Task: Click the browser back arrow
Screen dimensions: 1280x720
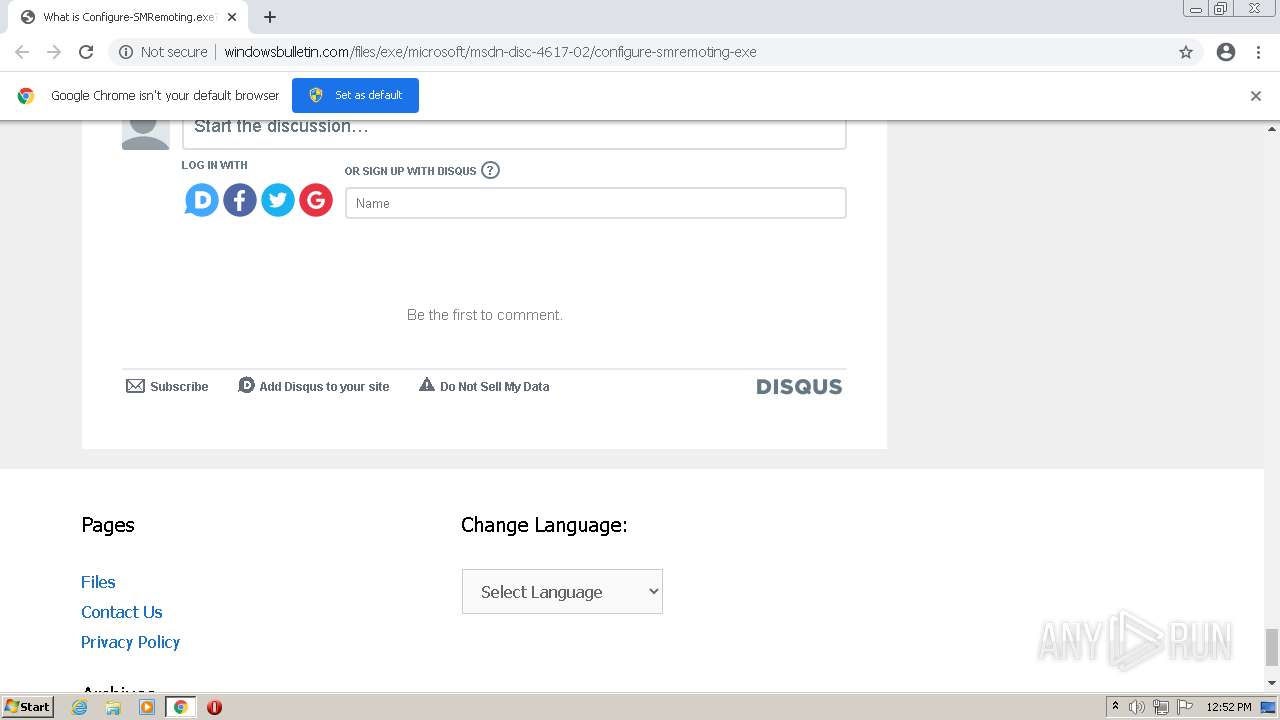Action: pos(22,52)
